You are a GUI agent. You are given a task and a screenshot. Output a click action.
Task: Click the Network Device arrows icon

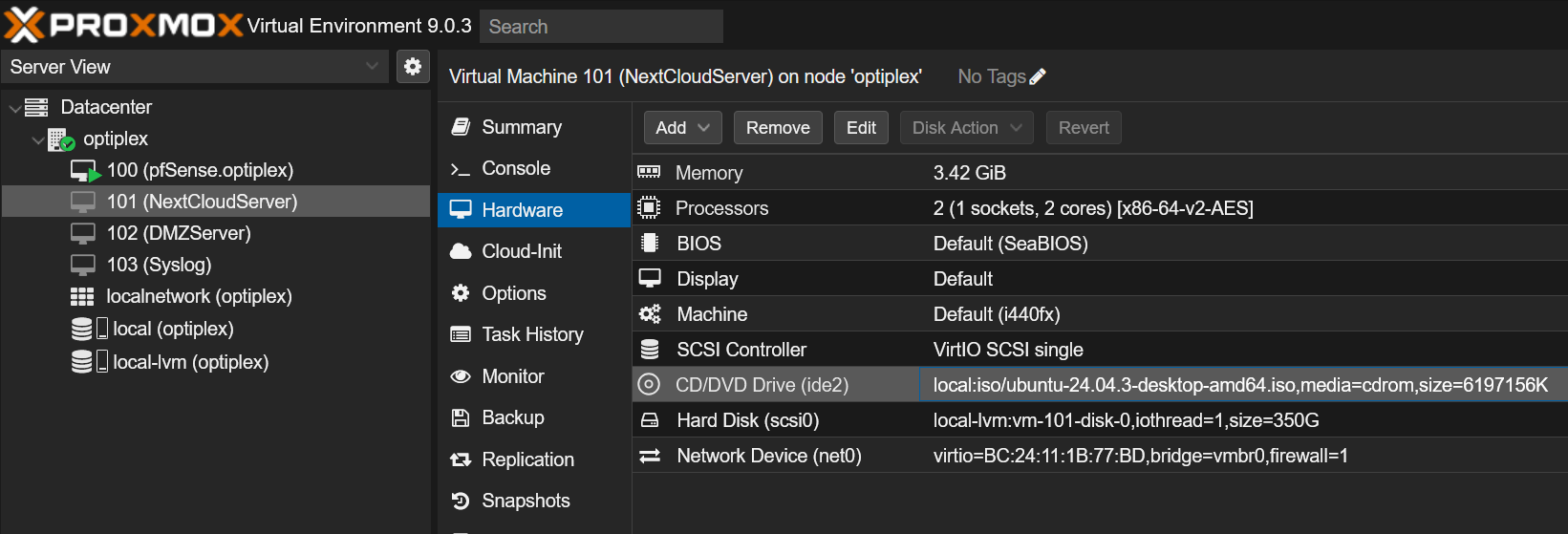[x=650, y=456]
